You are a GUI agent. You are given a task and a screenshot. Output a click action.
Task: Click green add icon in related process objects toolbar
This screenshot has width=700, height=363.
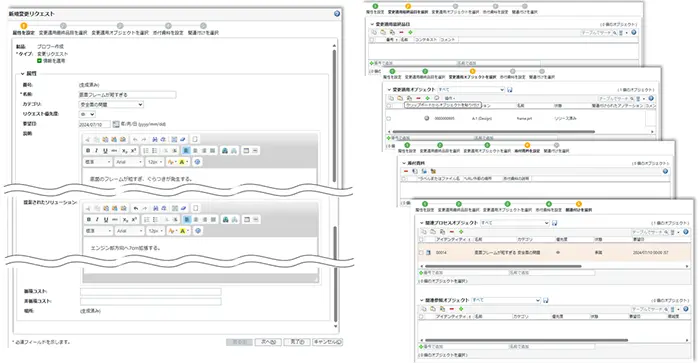tap(461, 232)
